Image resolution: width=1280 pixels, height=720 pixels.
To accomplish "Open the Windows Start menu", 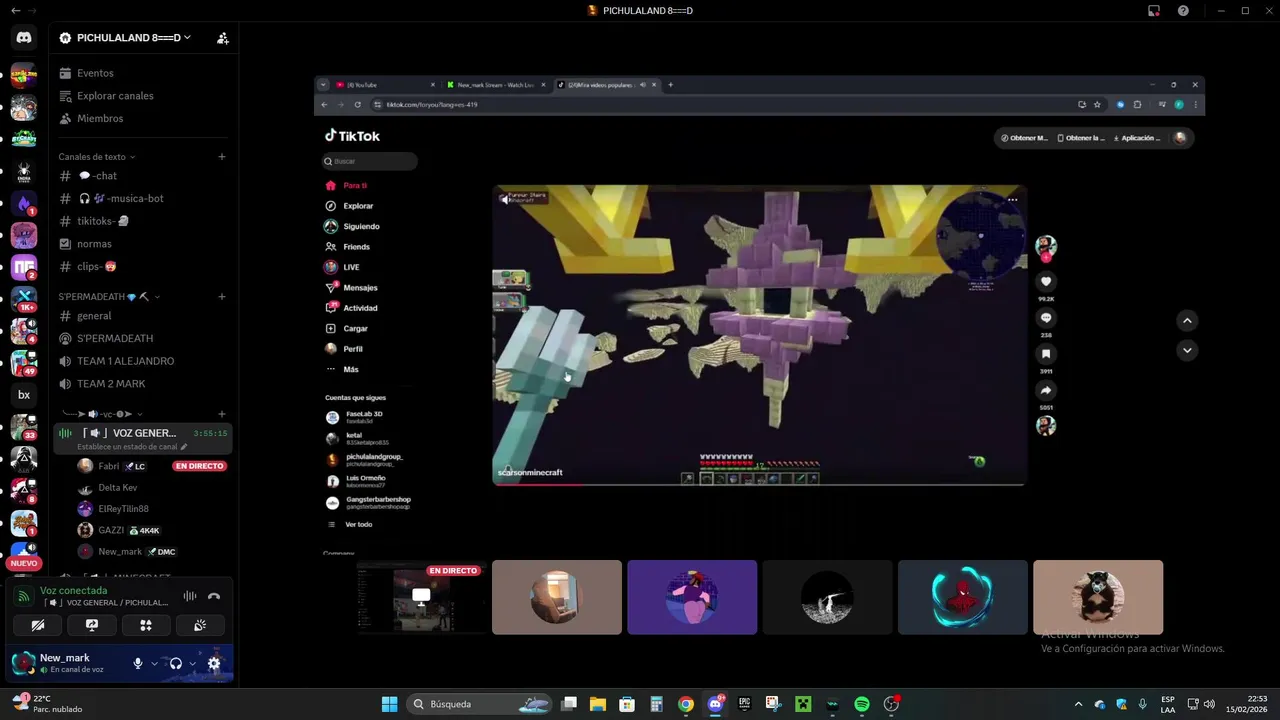I will [390, 704].
